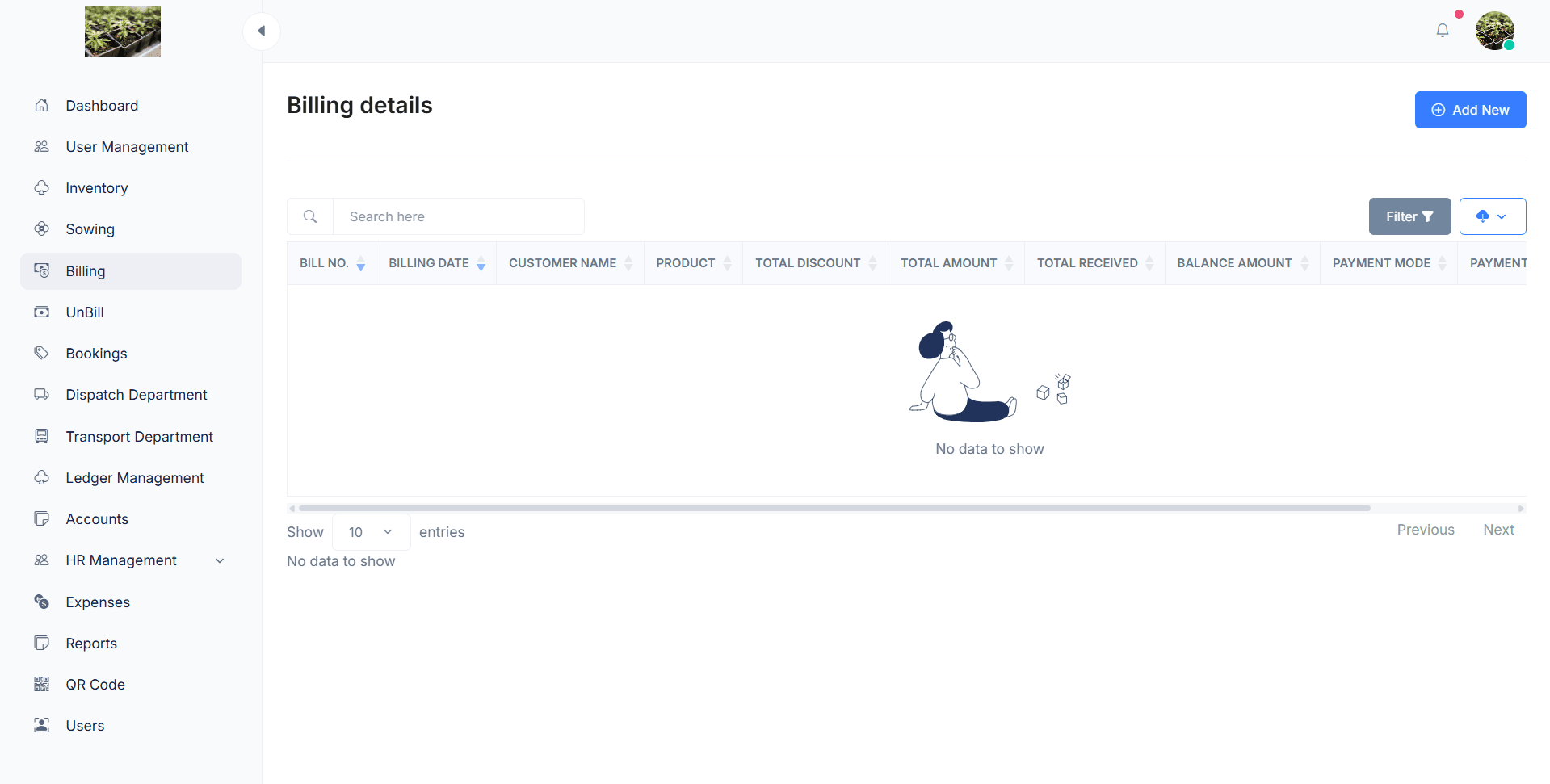This screenshot has width=1550, height=784.
Task: Open the cloud download export dropdown
Action: [1492, 216]
